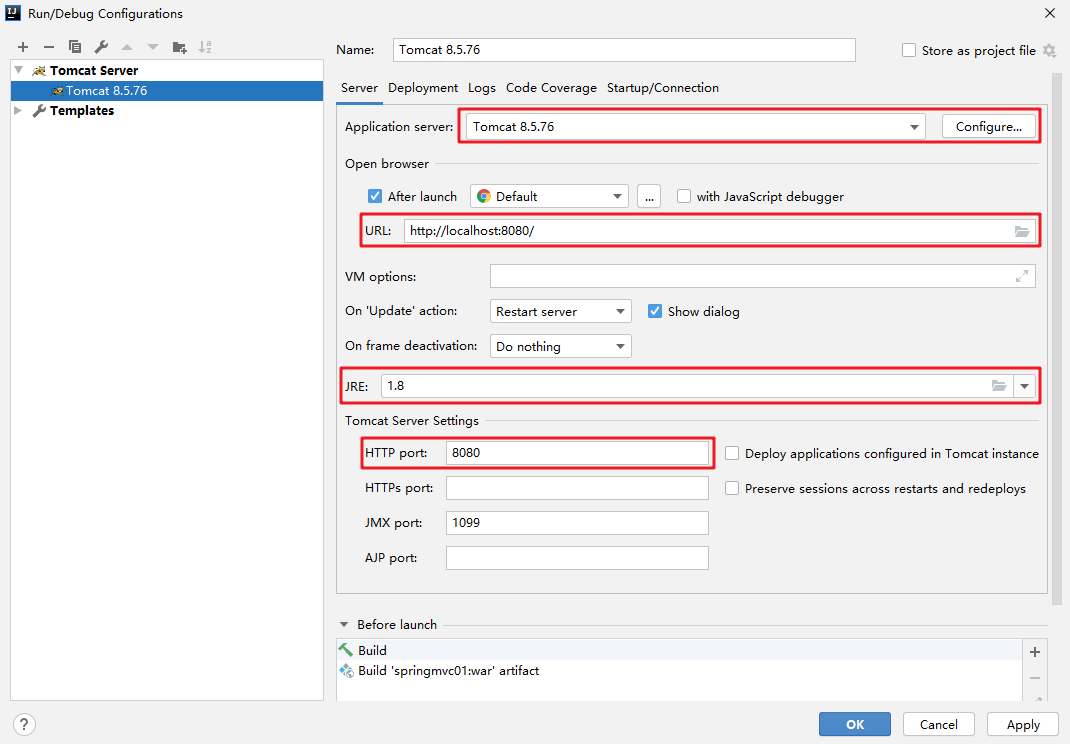1070x744 pixels.
Task: Click the Add New Configuration plus icon
Action: (x=23, y=47)
